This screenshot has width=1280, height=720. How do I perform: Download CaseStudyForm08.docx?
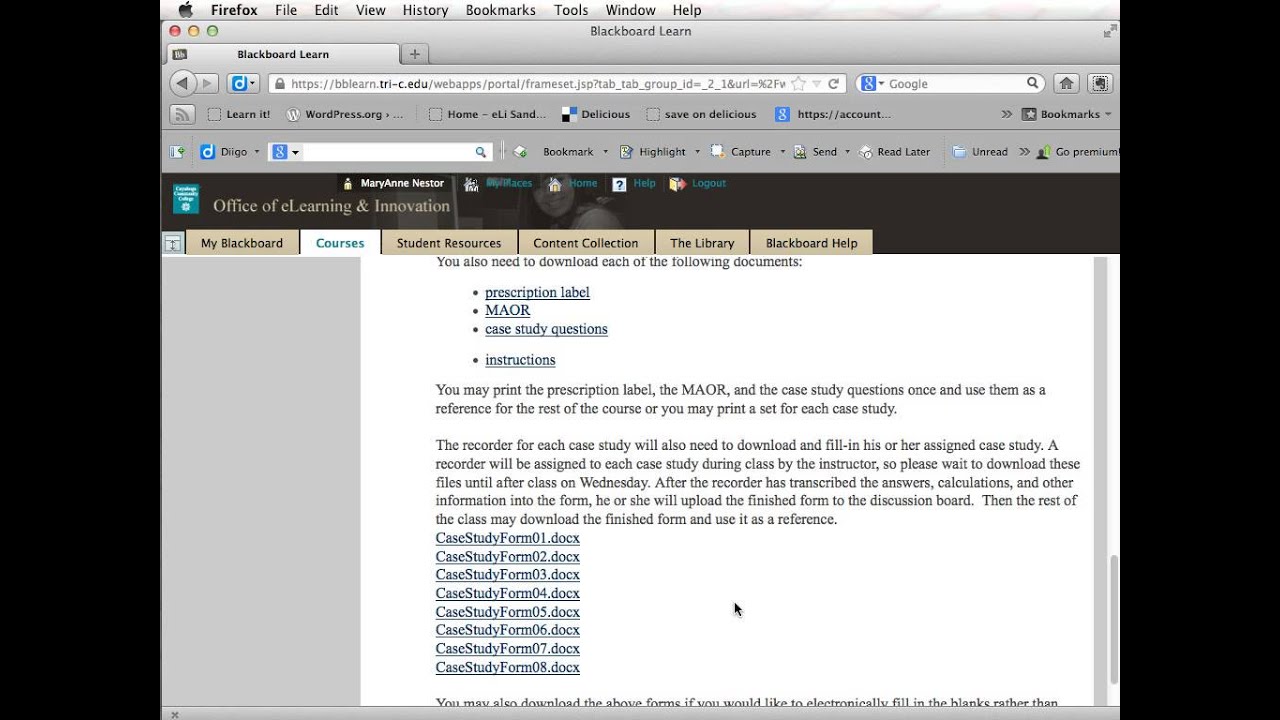(508, 668)
